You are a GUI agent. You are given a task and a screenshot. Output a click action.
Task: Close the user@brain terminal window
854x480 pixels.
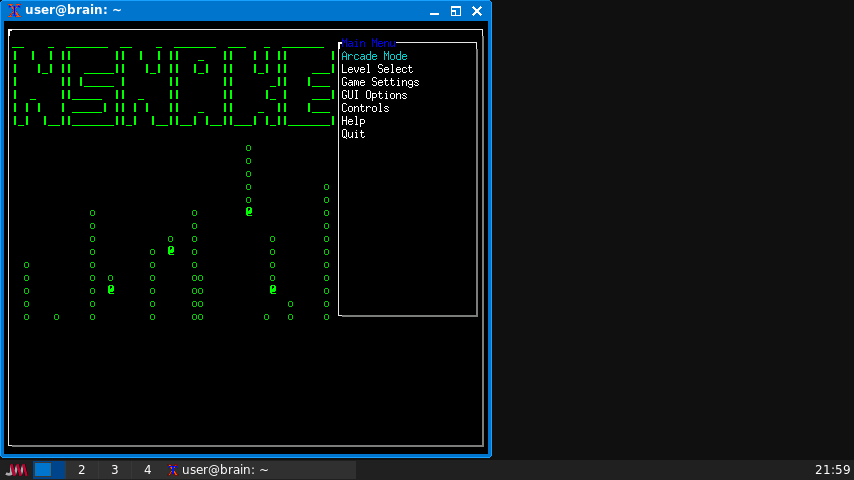click(x=477, y=11)
